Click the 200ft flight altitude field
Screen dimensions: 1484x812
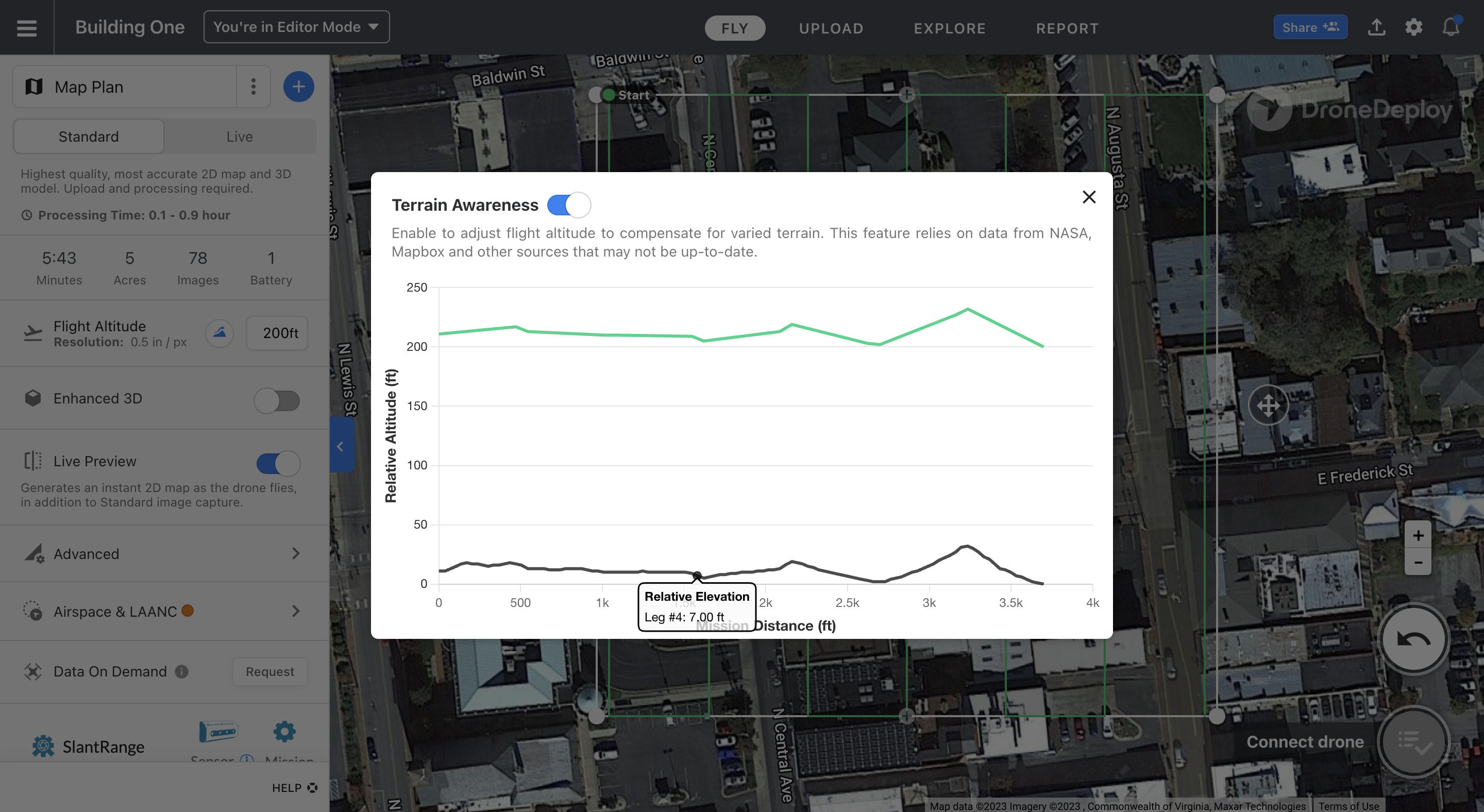278,333
